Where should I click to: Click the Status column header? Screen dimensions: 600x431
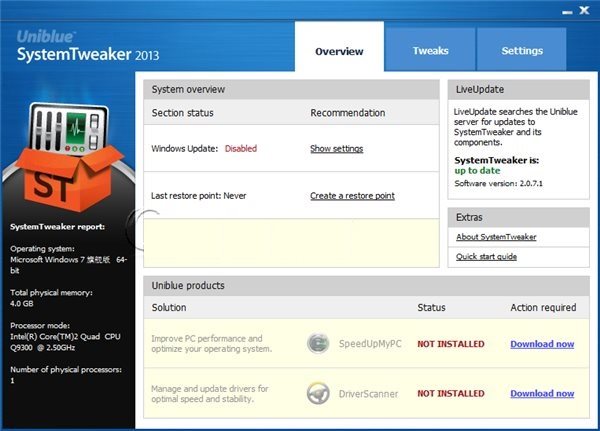431,307
